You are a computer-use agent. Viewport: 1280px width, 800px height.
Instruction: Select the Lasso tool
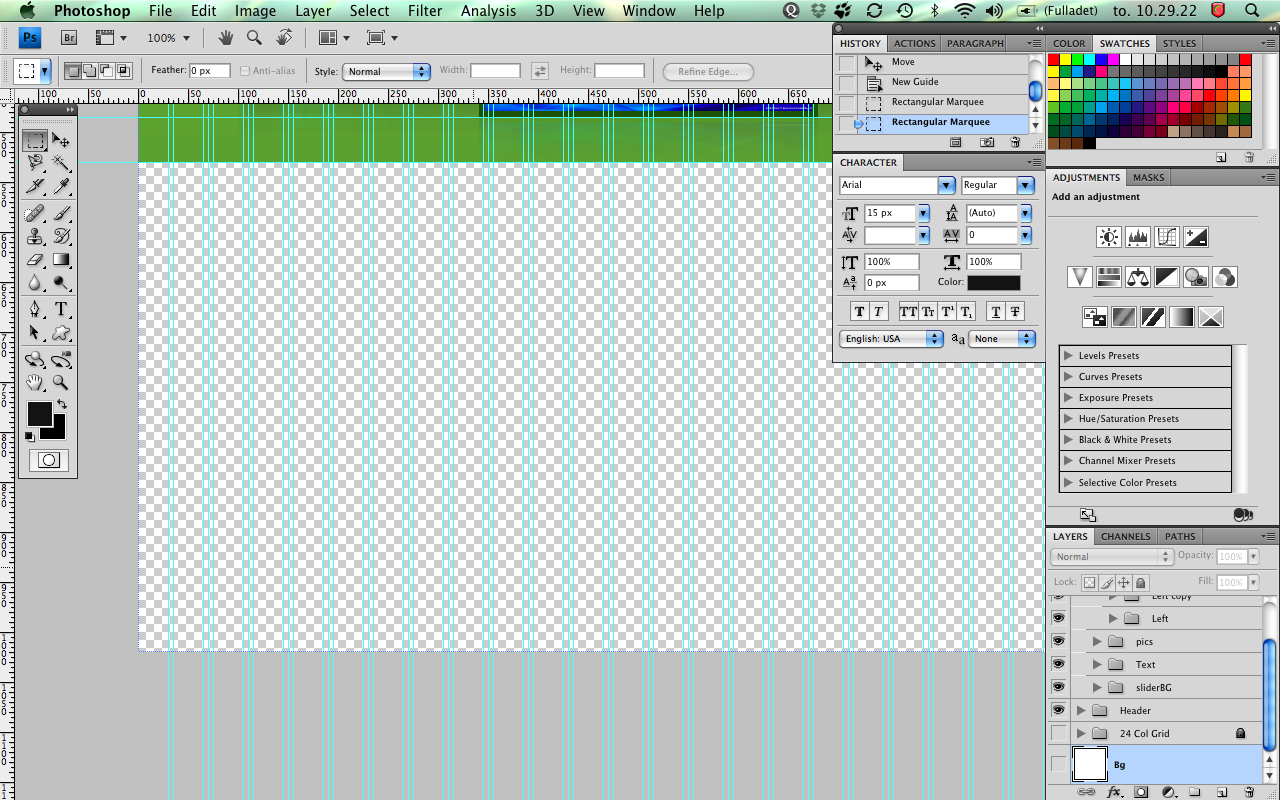[x=35, y=163]
